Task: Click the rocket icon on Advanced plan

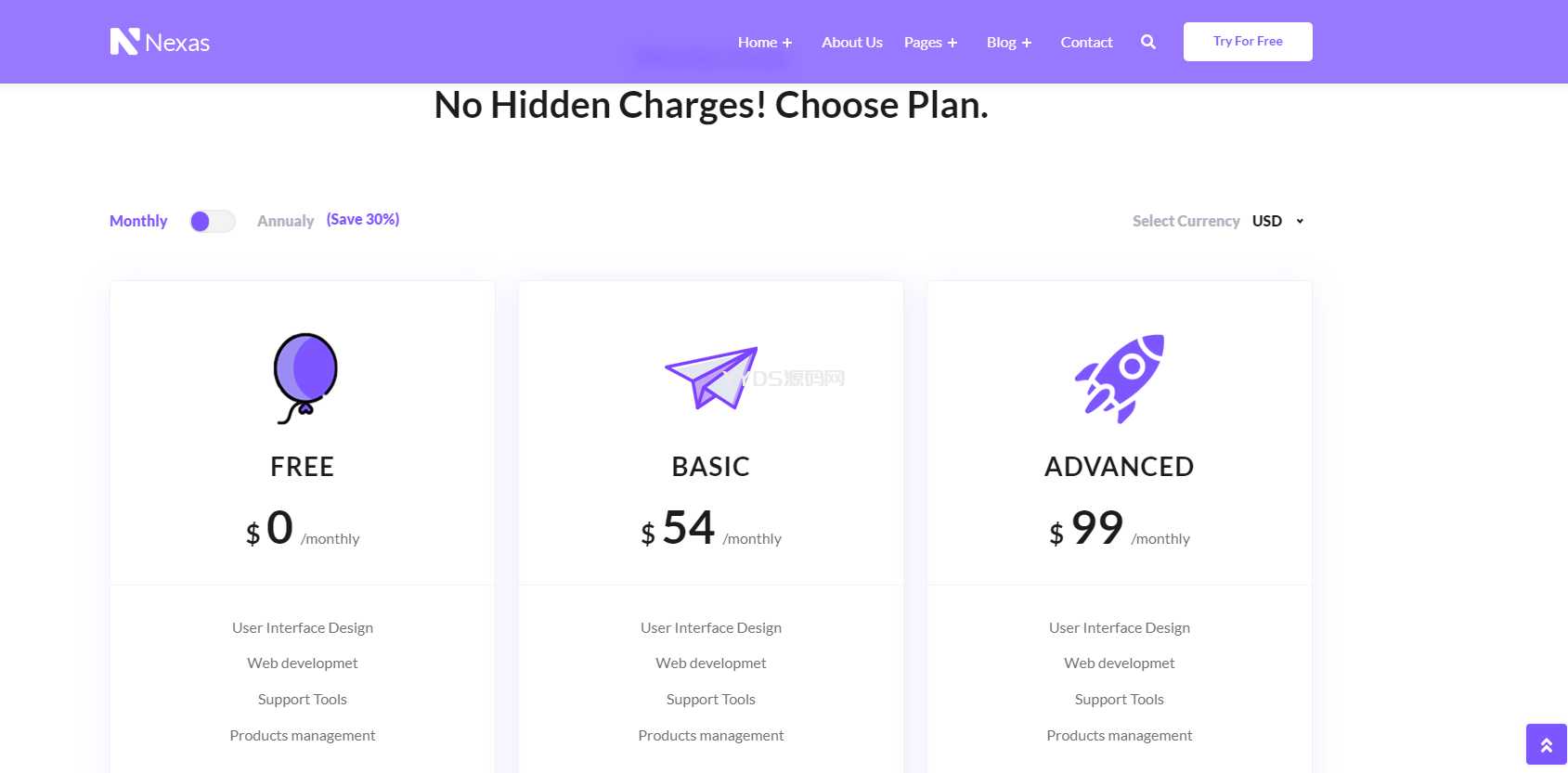Action: coord(1120,378)
